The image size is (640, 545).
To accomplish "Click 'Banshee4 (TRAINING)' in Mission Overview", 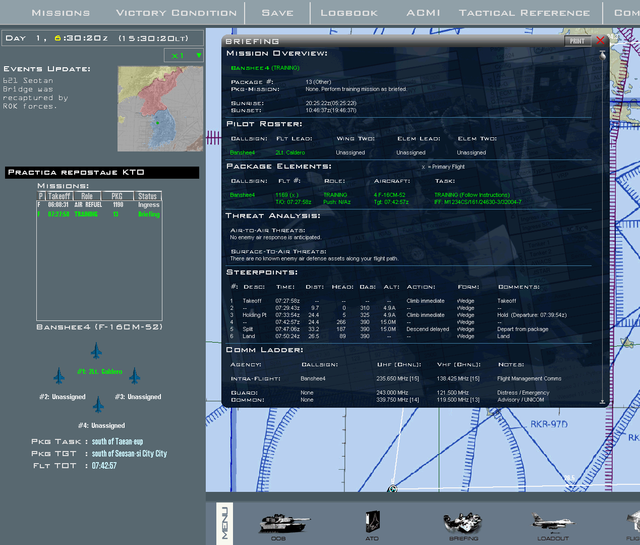I will point(265,68).
